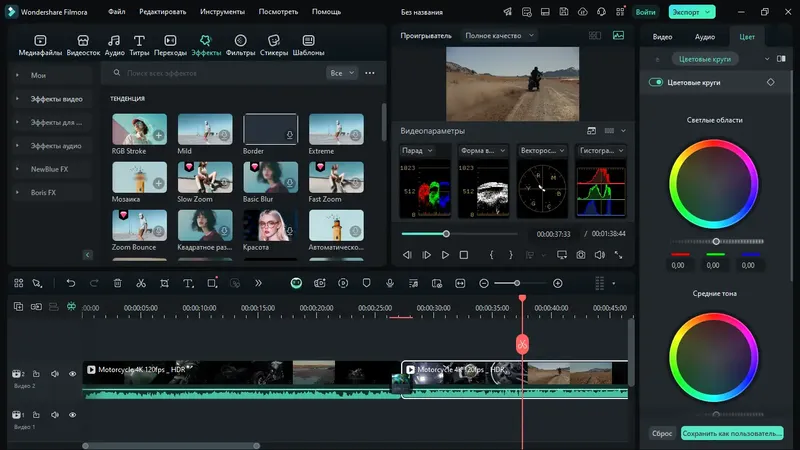Take a snapshot with the camera icon

[580, 255]
